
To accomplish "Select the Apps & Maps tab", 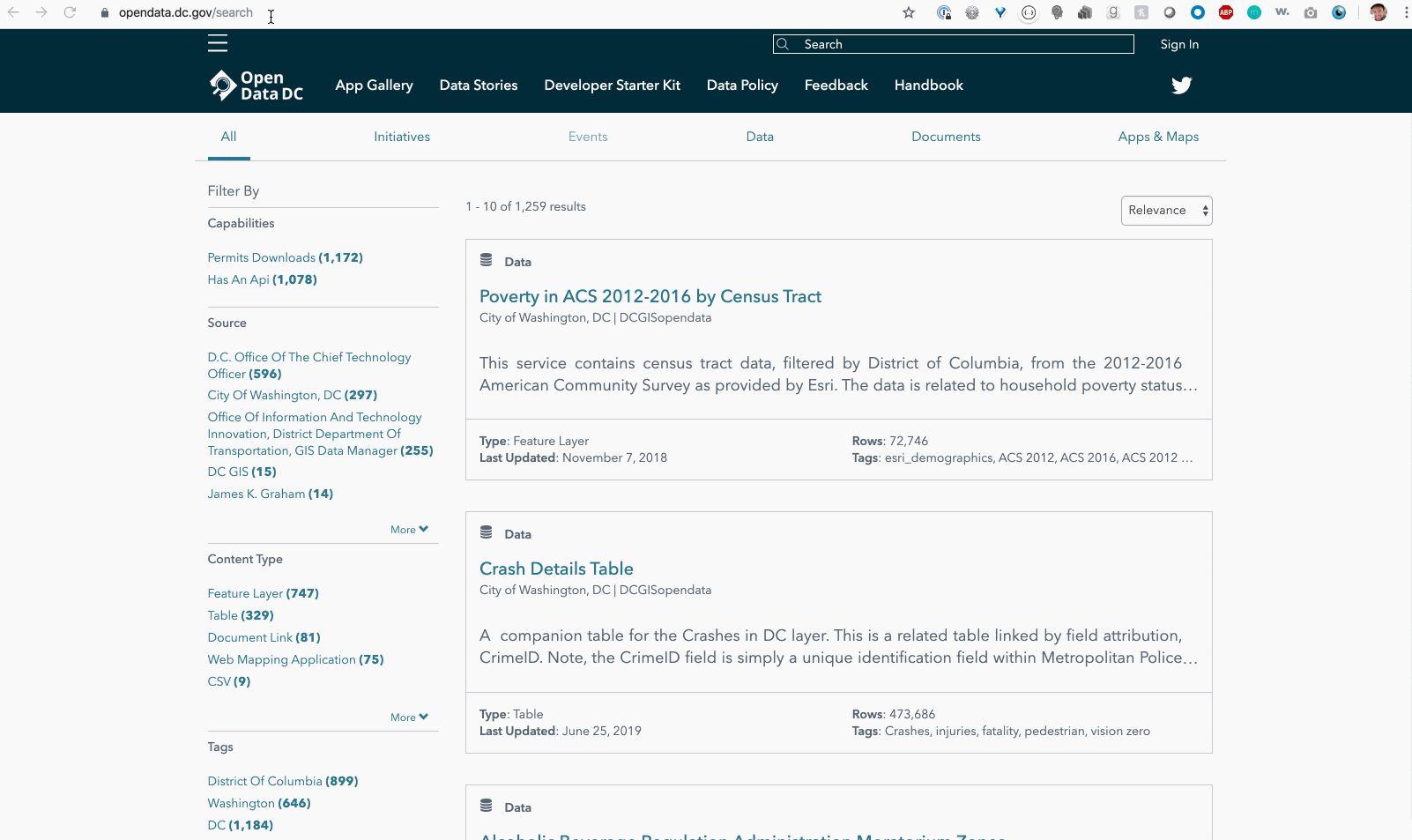I will [1158, 137].
